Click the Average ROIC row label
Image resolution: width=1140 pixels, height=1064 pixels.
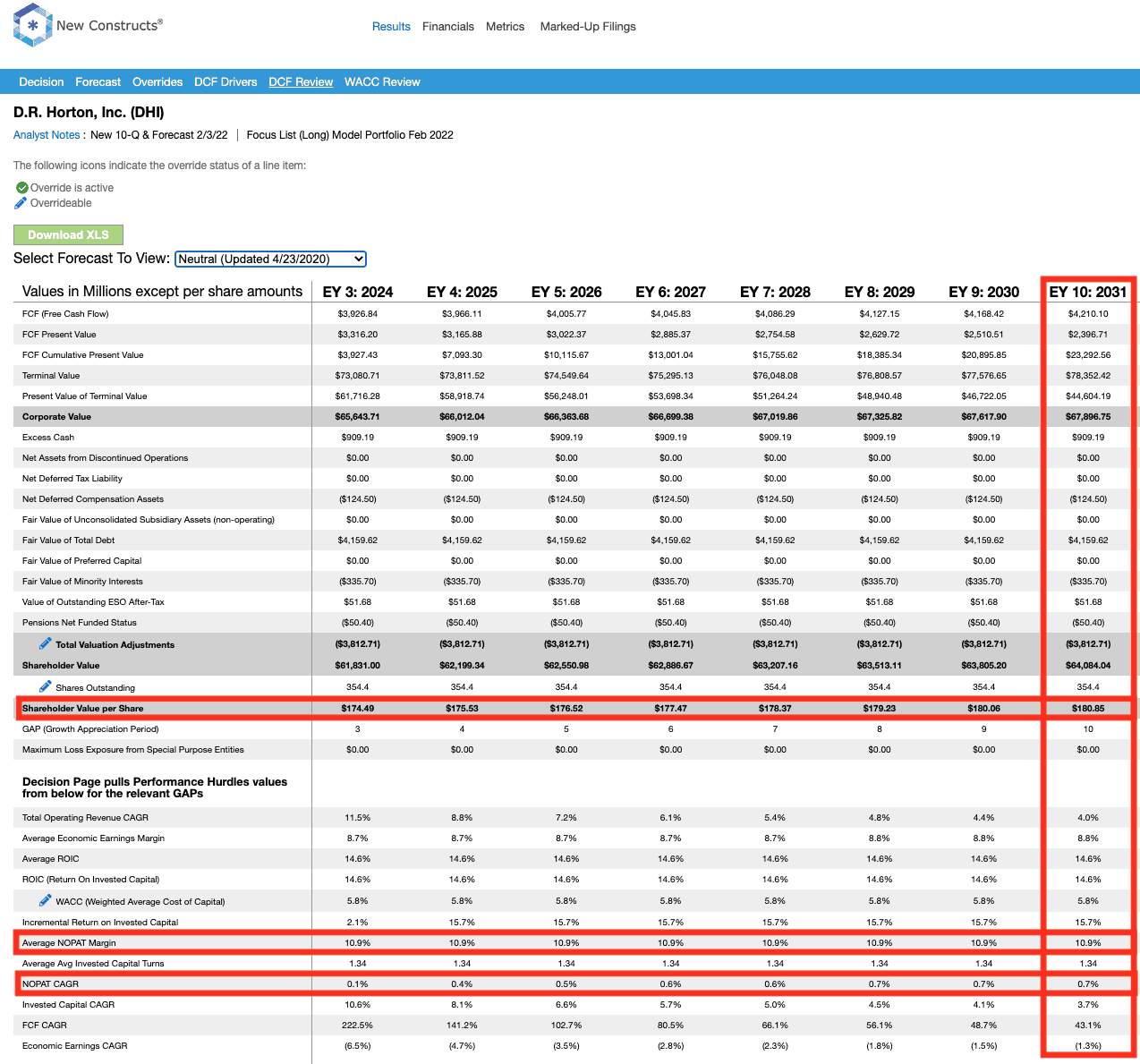(50, 859)
